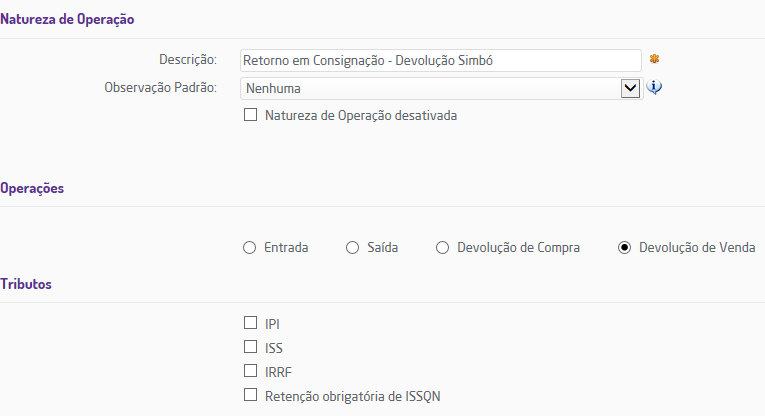Image resolution: width=765 pixels, height=416 pixels.
Task: Click the Natureza de Operação section heading
Action: [x=67, y=18]
